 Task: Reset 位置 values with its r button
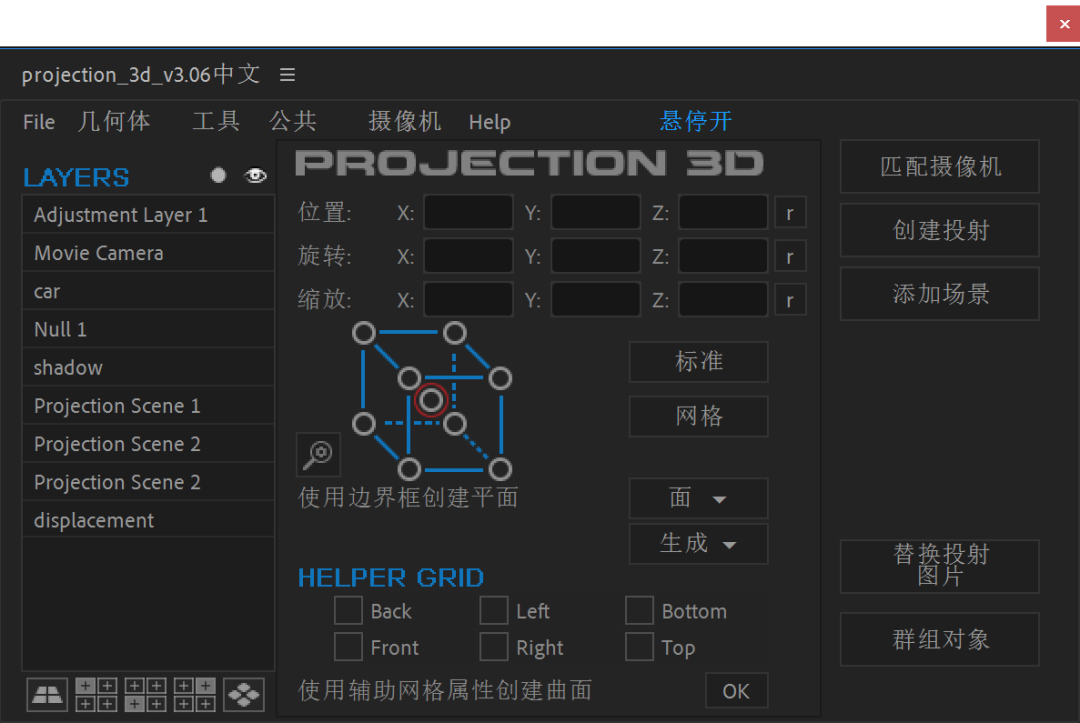[x=790, y=213]
